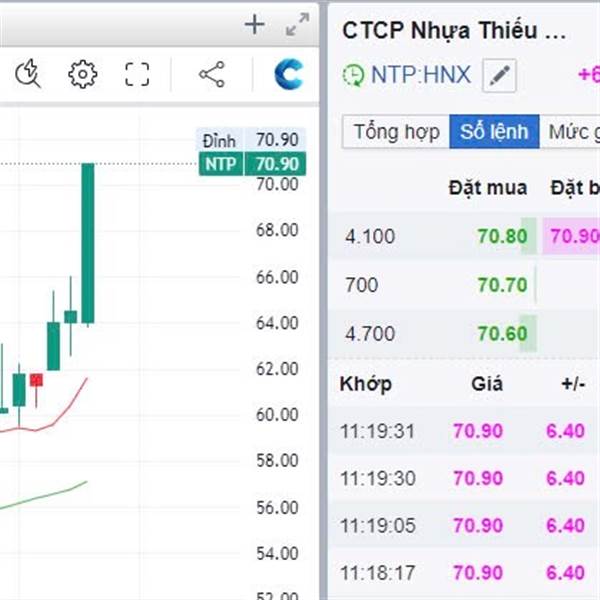The image size is (600, 600).
Task: Select the trade row at 11:19:30
Action: tap(464, 478)
